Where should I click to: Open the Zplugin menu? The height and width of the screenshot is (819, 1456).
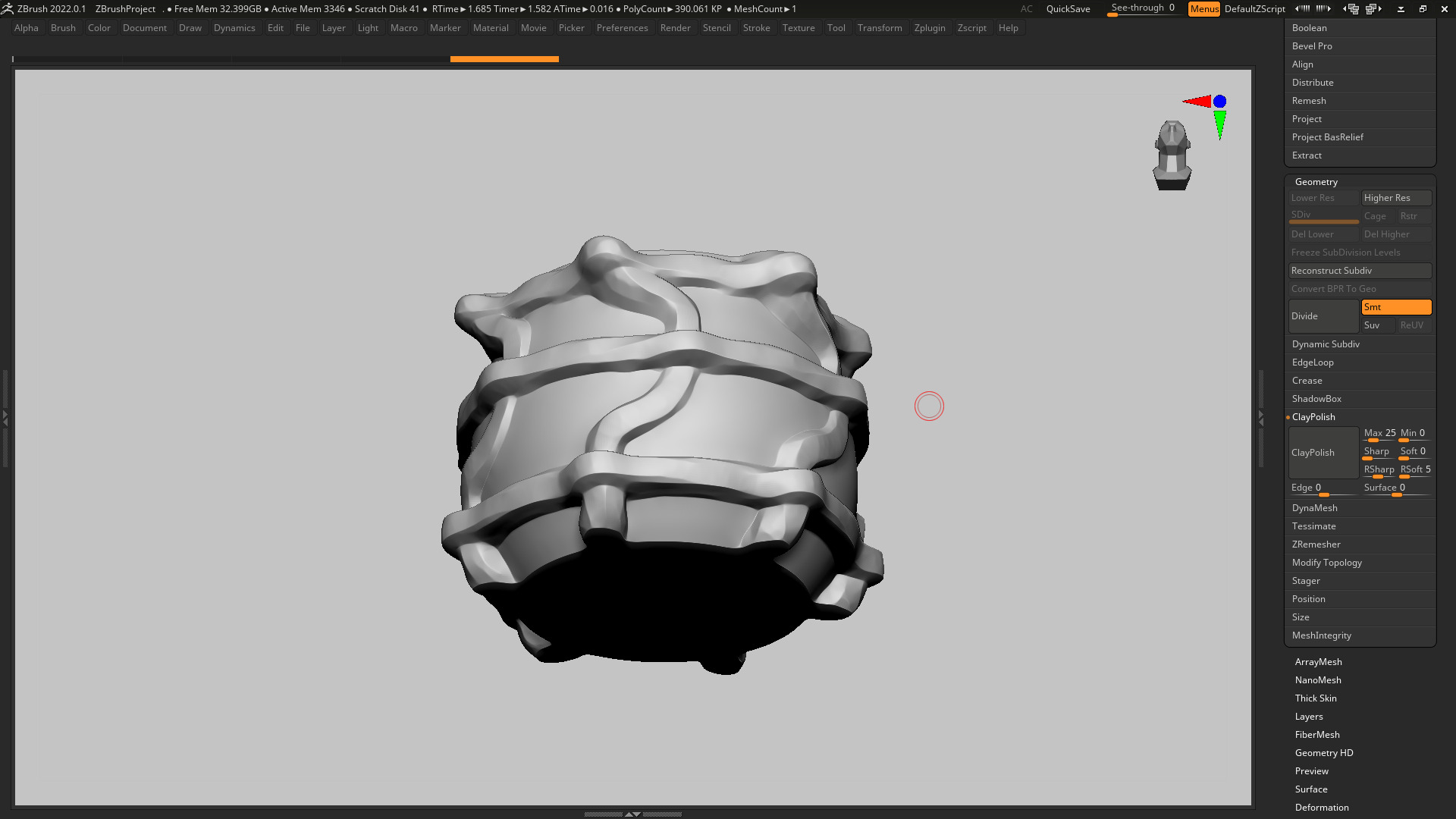(930, 28)
